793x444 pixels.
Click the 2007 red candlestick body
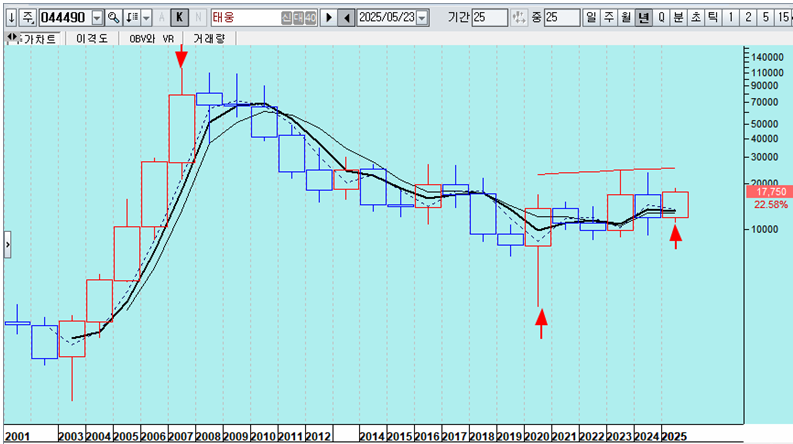182,128
